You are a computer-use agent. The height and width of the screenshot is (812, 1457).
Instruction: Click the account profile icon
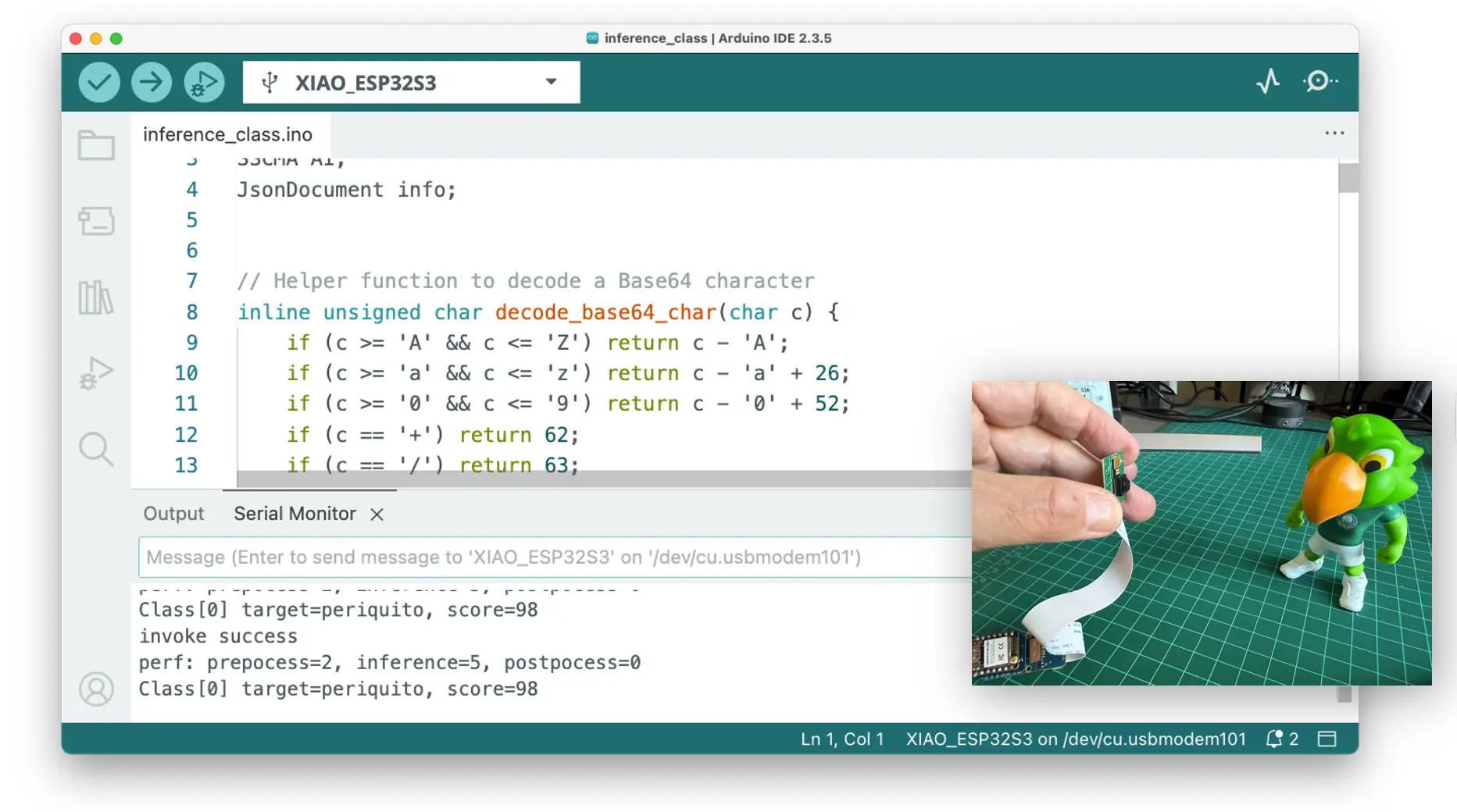[96, 689]
